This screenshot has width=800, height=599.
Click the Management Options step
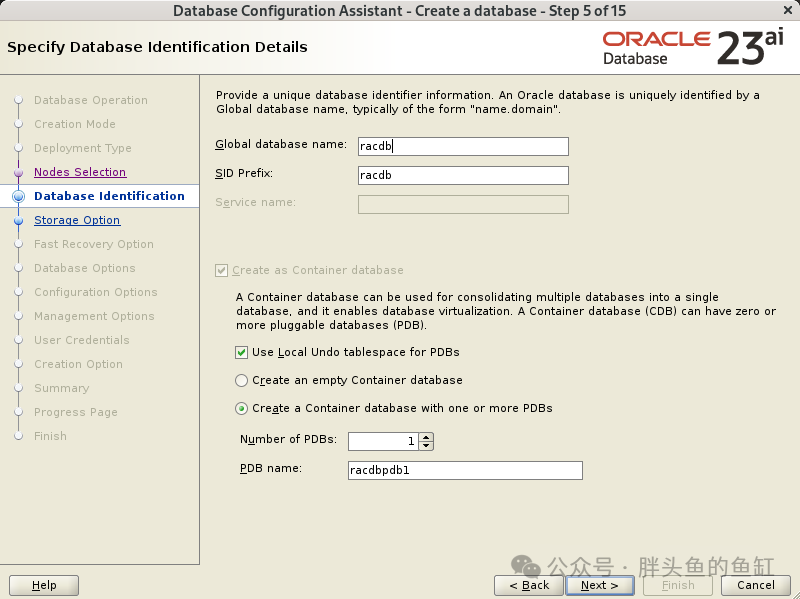(94, 316)
